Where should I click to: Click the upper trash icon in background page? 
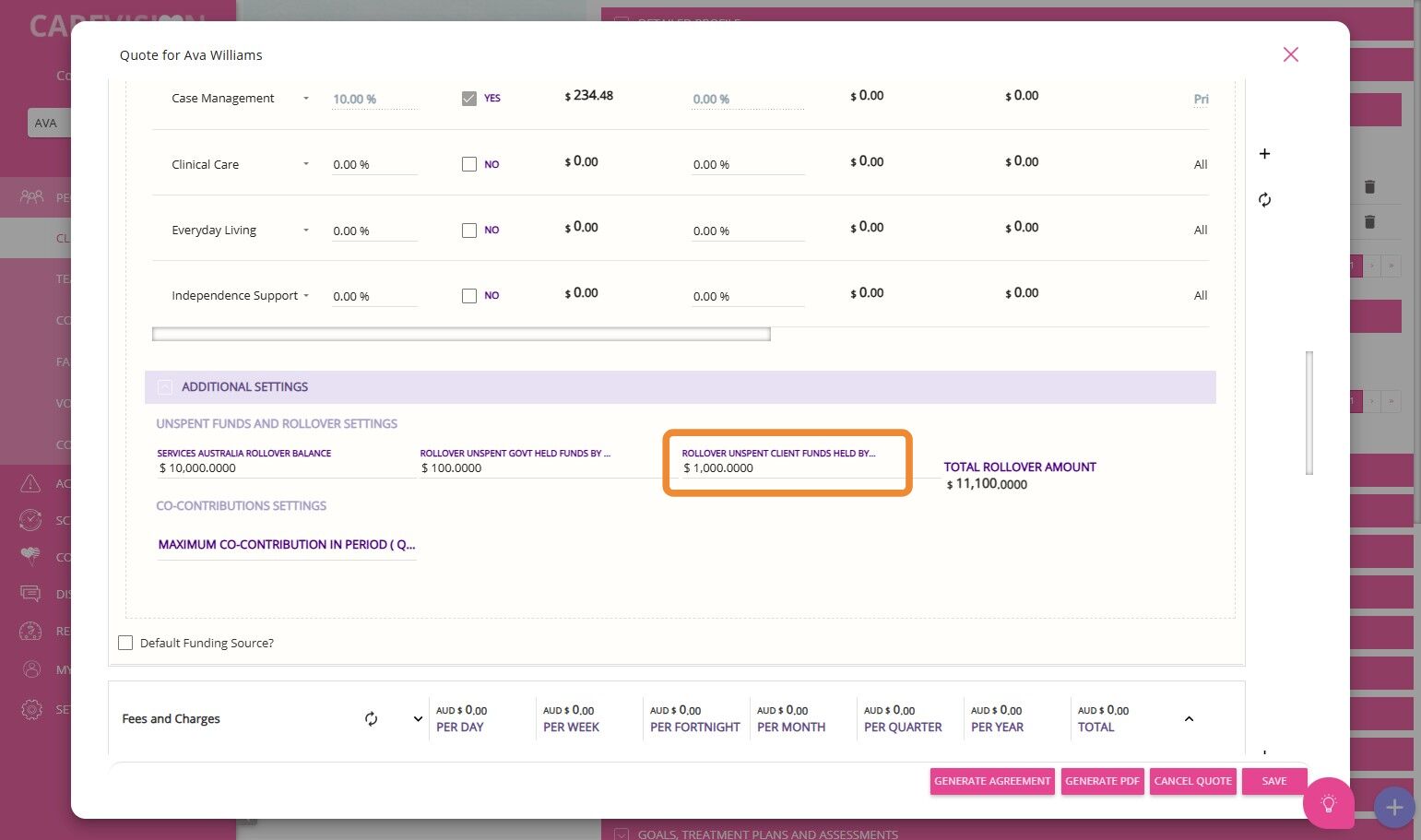point(1369,186)
